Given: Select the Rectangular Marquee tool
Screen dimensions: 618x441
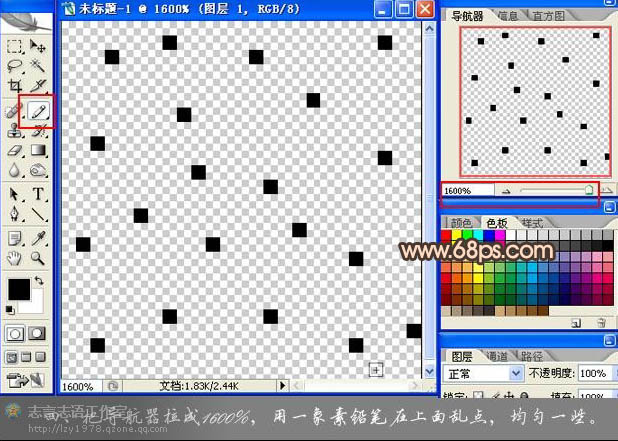Looking at the screenshot, I should click(15, 47).
